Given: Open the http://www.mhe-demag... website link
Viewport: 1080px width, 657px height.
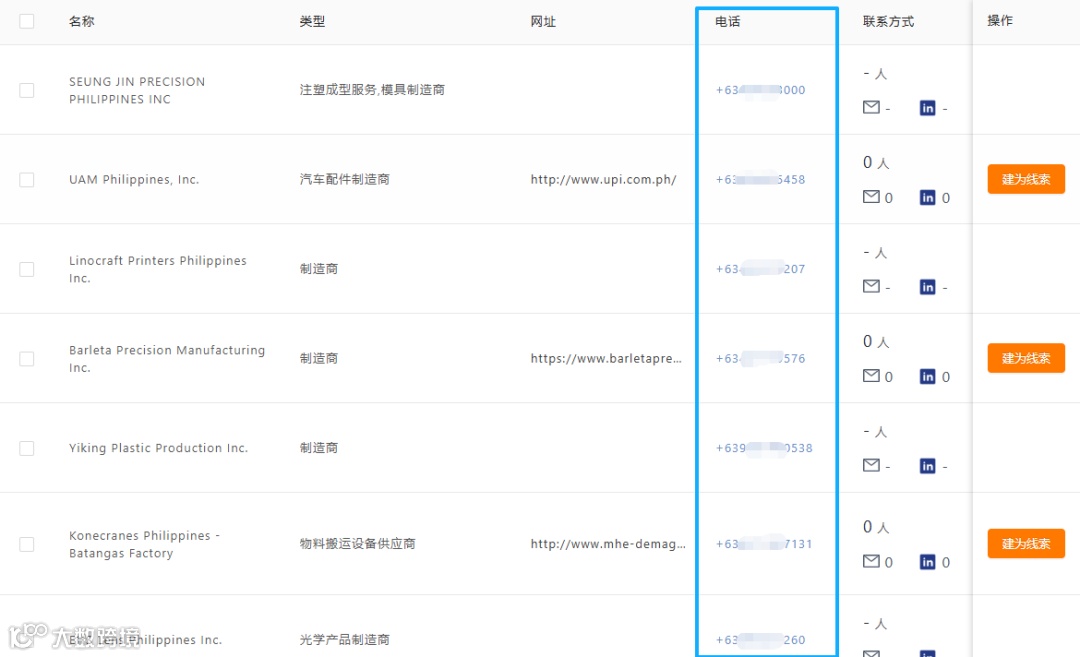Looking at the screenshot, I should tap(608, 544).
